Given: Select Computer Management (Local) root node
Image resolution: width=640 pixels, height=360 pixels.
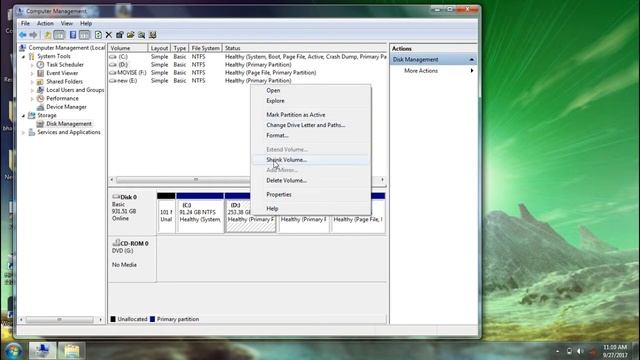Looking at the screenshot, I should (62, 48).
